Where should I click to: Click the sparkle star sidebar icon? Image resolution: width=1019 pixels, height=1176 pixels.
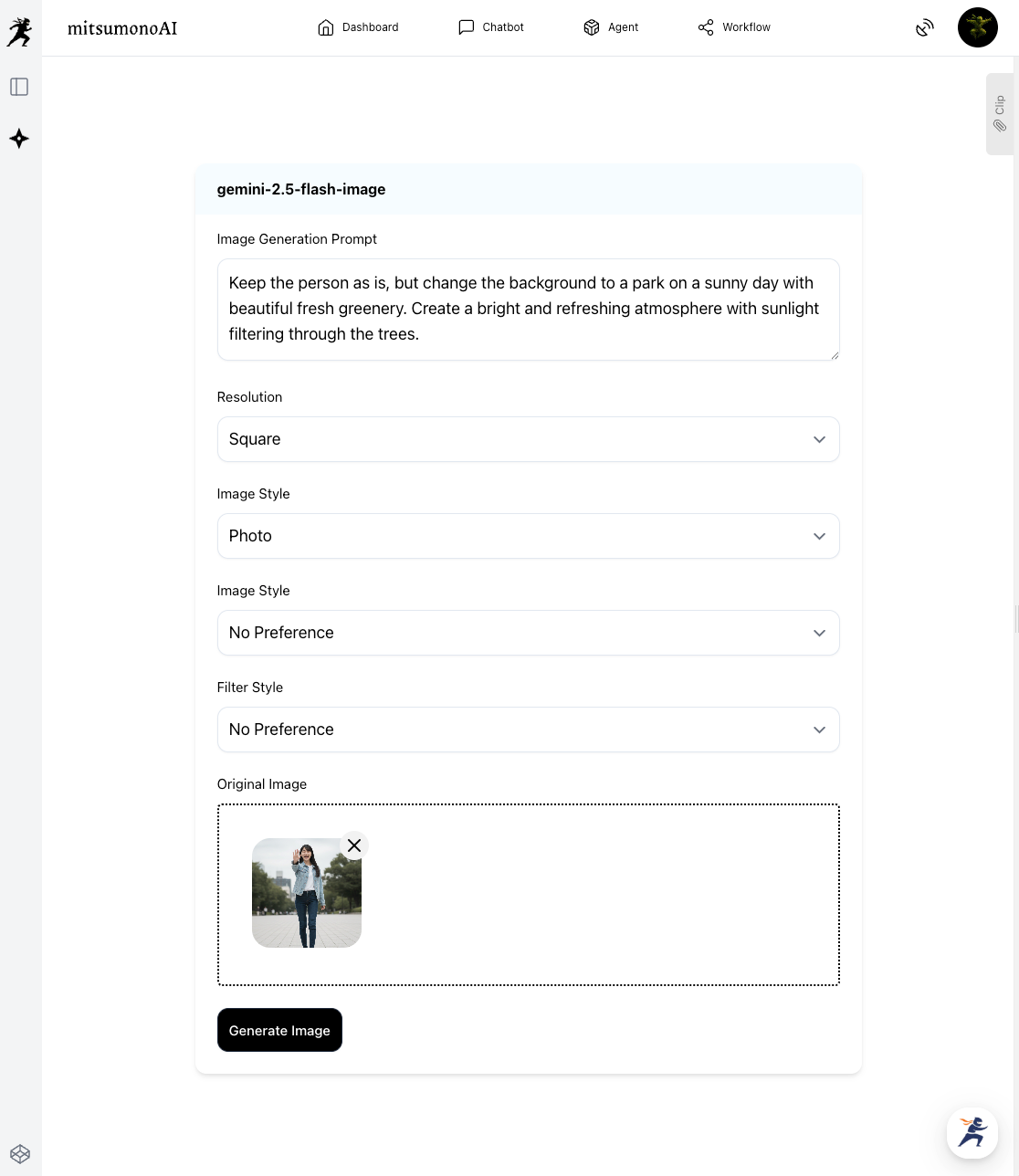point(19,139)
